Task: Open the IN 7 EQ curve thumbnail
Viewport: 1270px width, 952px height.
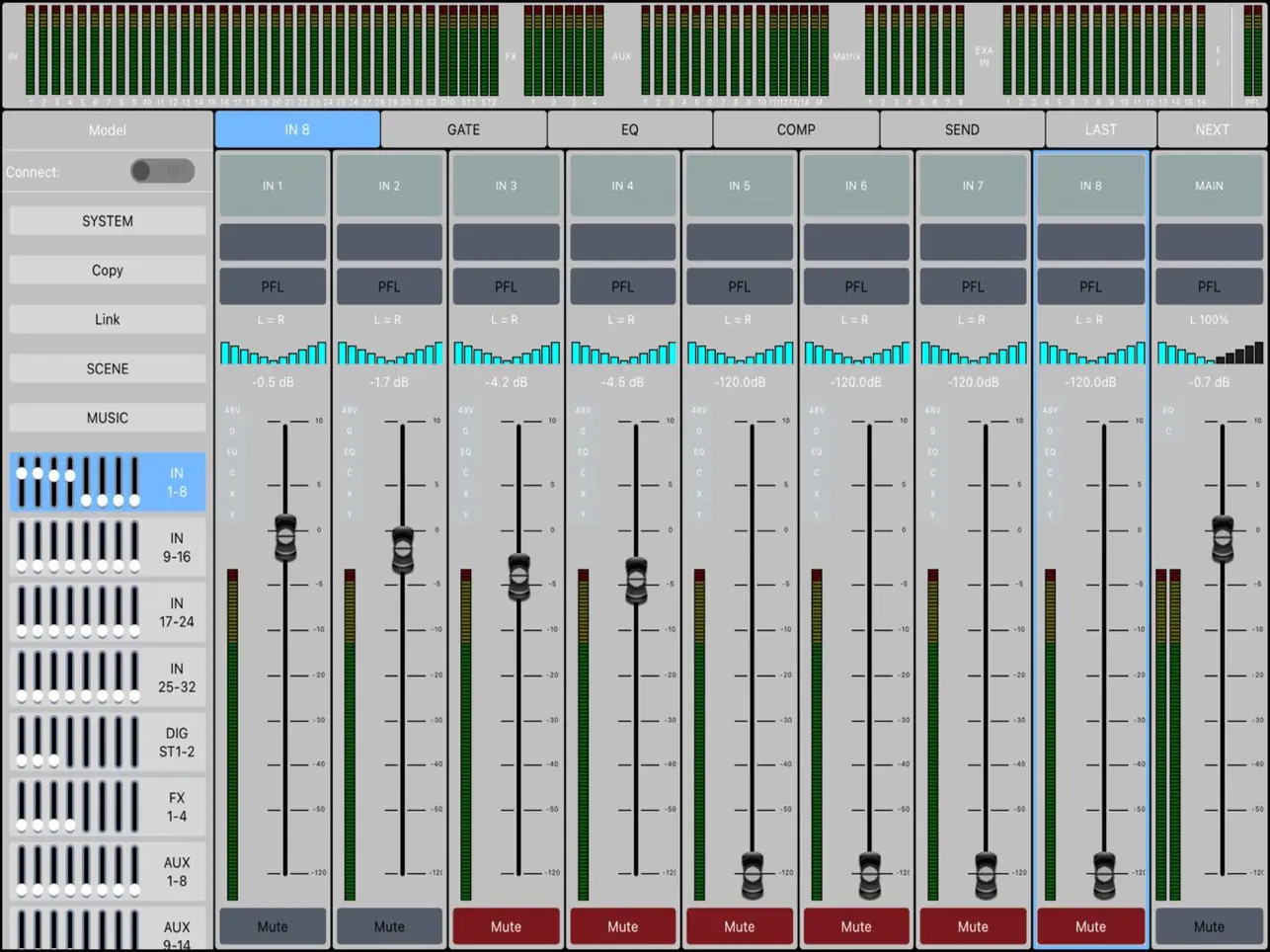Action: 973,353
